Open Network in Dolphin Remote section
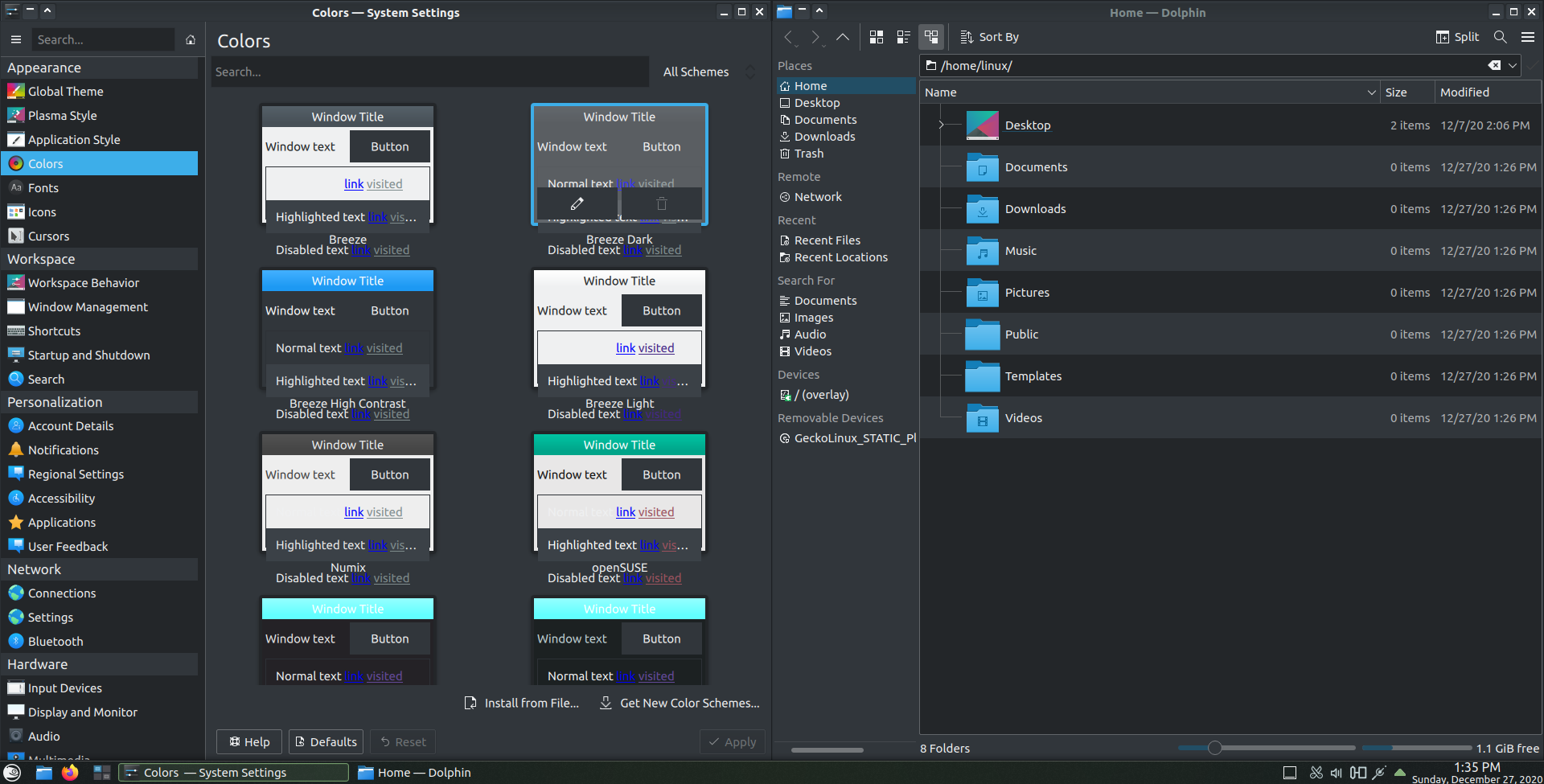 844,197
